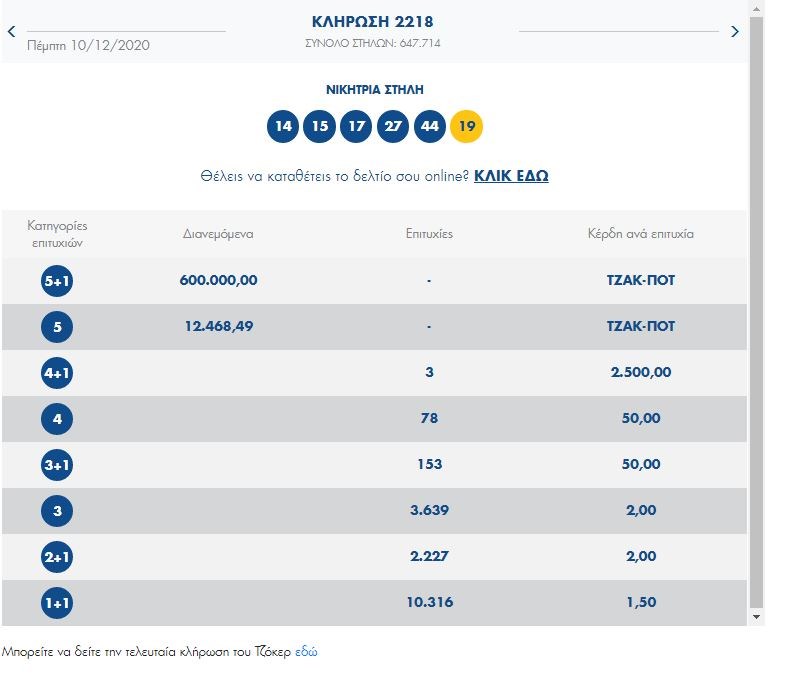
Task: Click the Κέρδη ανά επιτυχία column header
Action: (641, 234)
